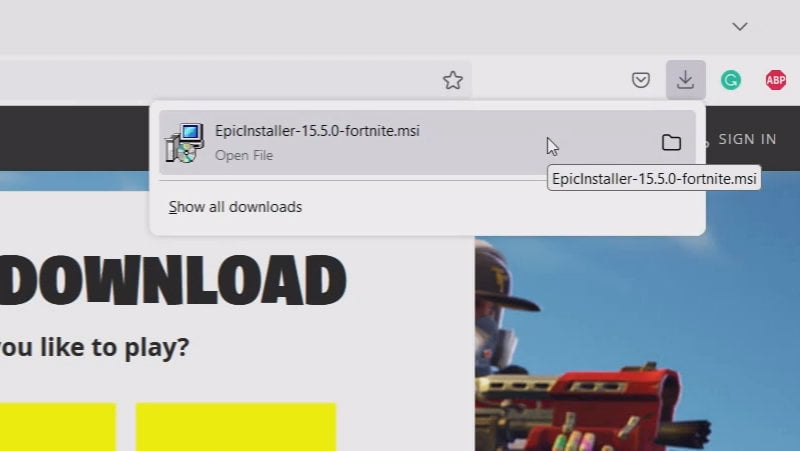
Task: Click the Fortnite character artwork image
Action: pyautogui.click(x=637, y=343)
